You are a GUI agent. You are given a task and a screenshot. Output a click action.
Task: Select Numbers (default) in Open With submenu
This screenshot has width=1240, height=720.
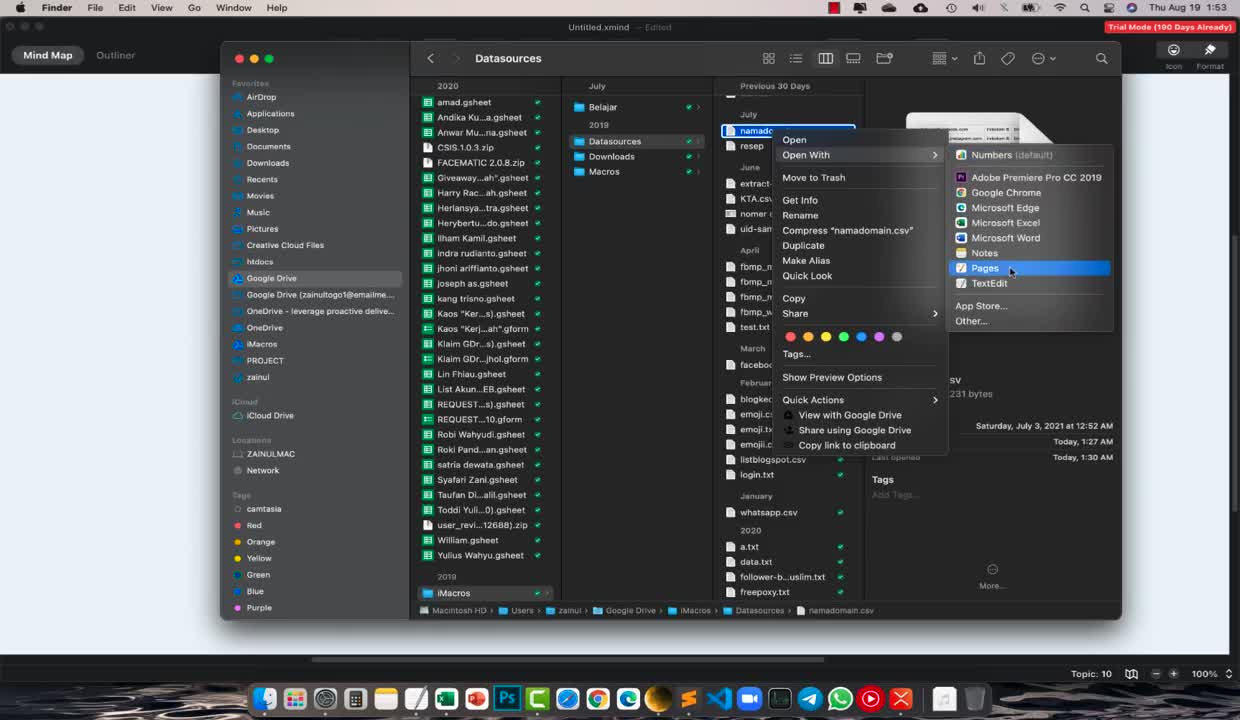coord(1029,155)
